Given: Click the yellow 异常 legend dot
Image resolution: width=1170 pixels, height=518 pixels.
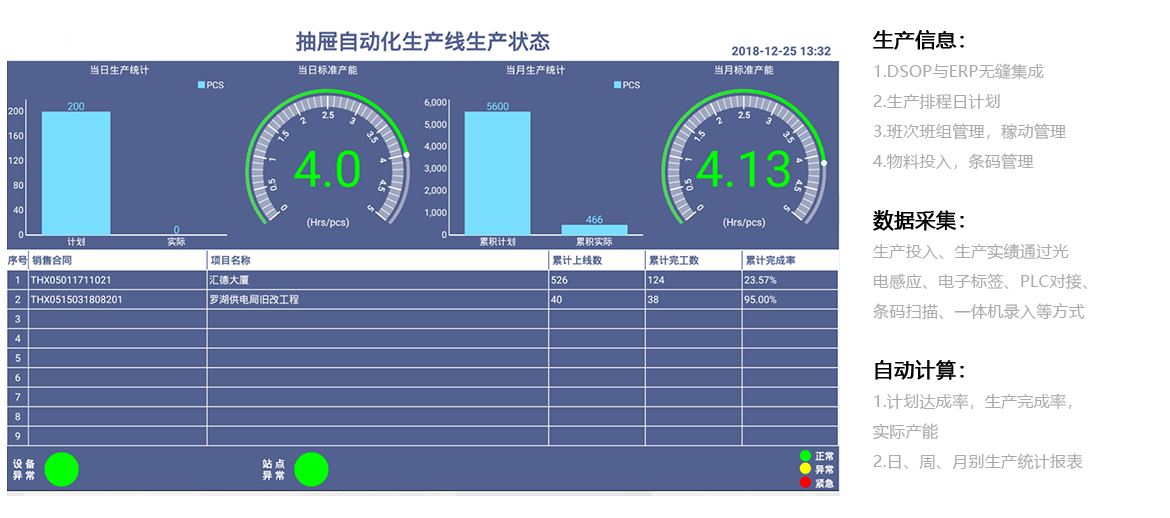Looking at the screenshot, I should (x=805, y=469).
